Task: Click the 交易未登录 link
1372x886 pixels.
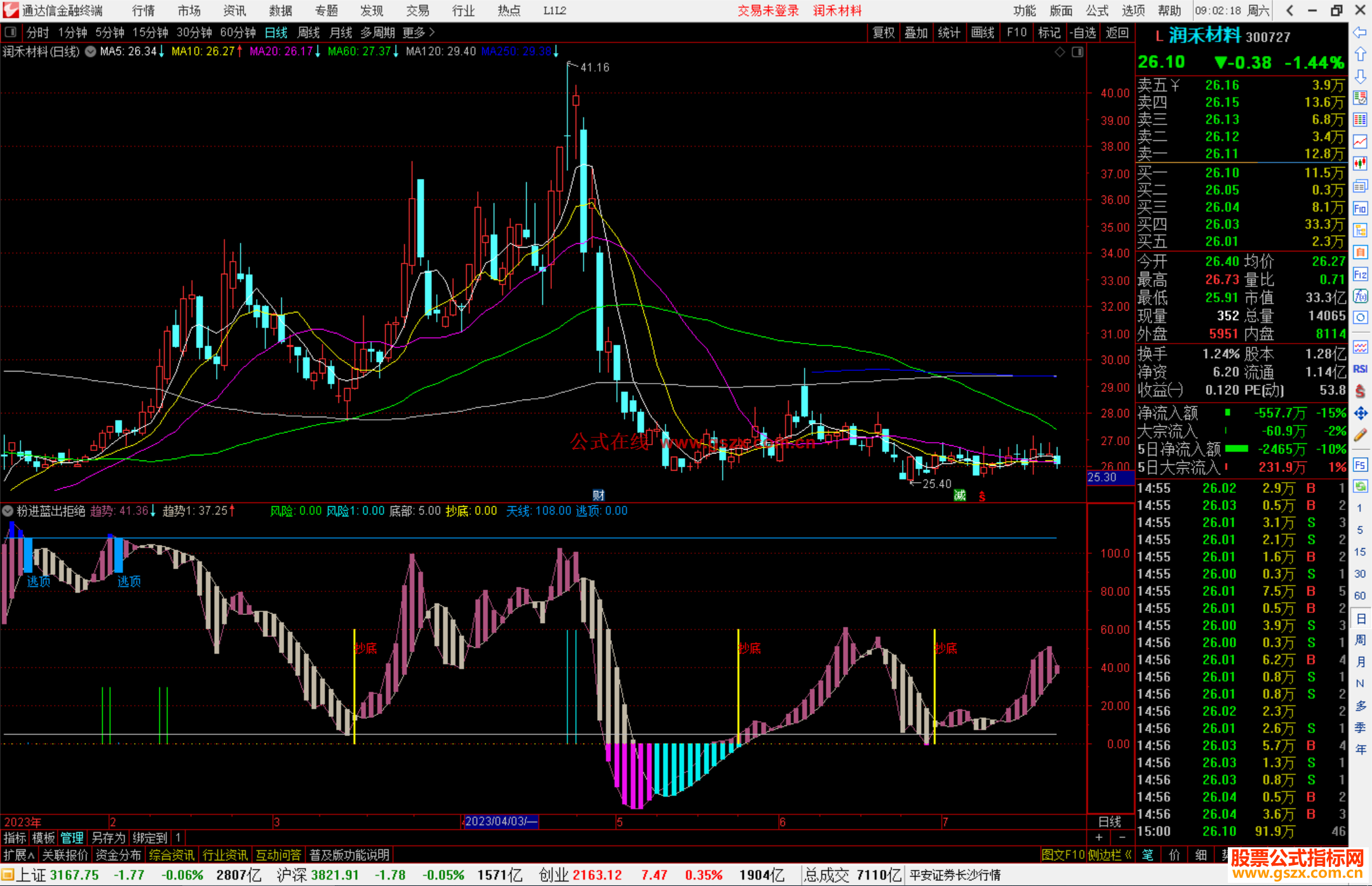Action: 767,10
